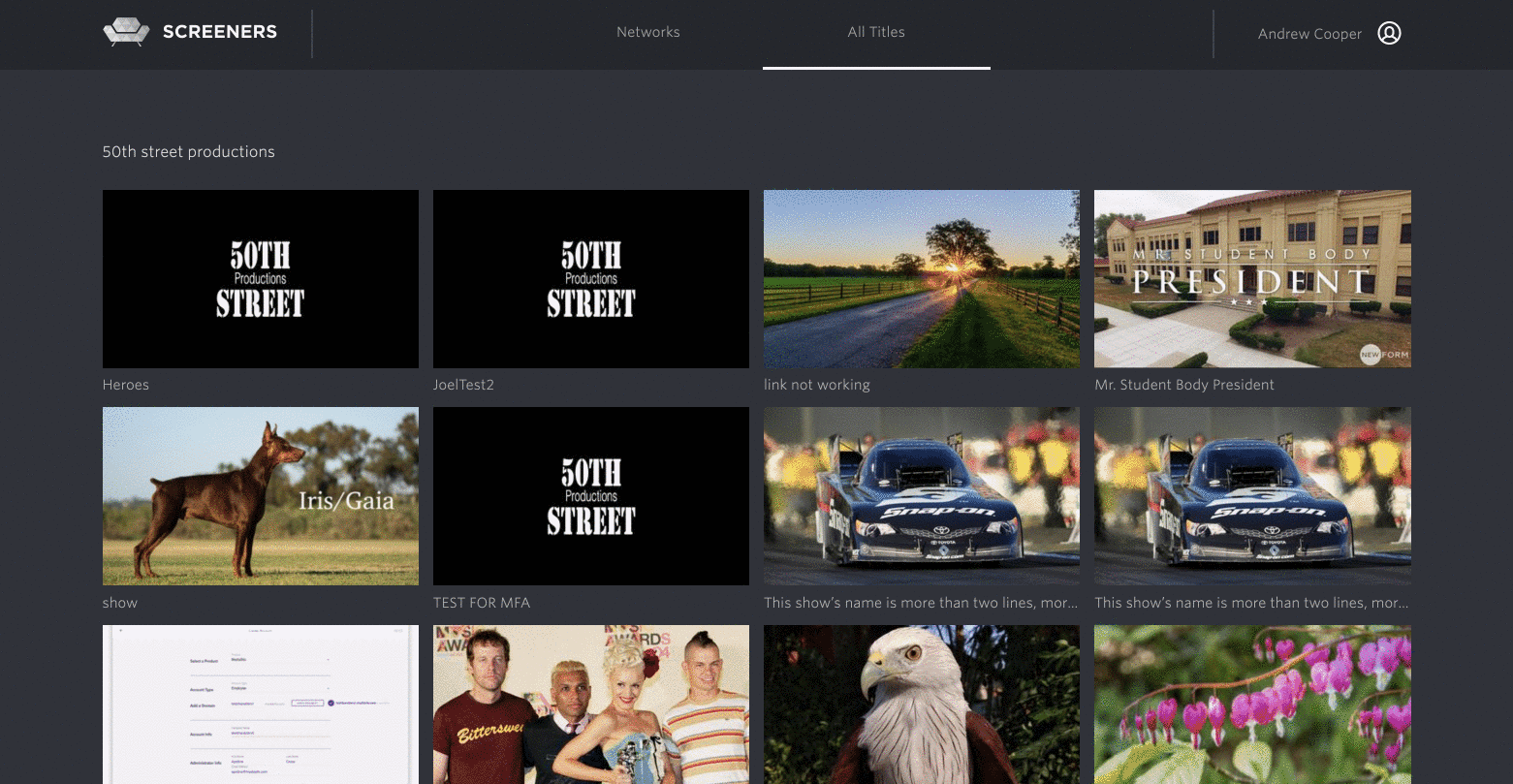The height and width of the screenshot is (784, 1513).
Task: Open the TEST FOR MFA thumbnail
Action: 590,496
